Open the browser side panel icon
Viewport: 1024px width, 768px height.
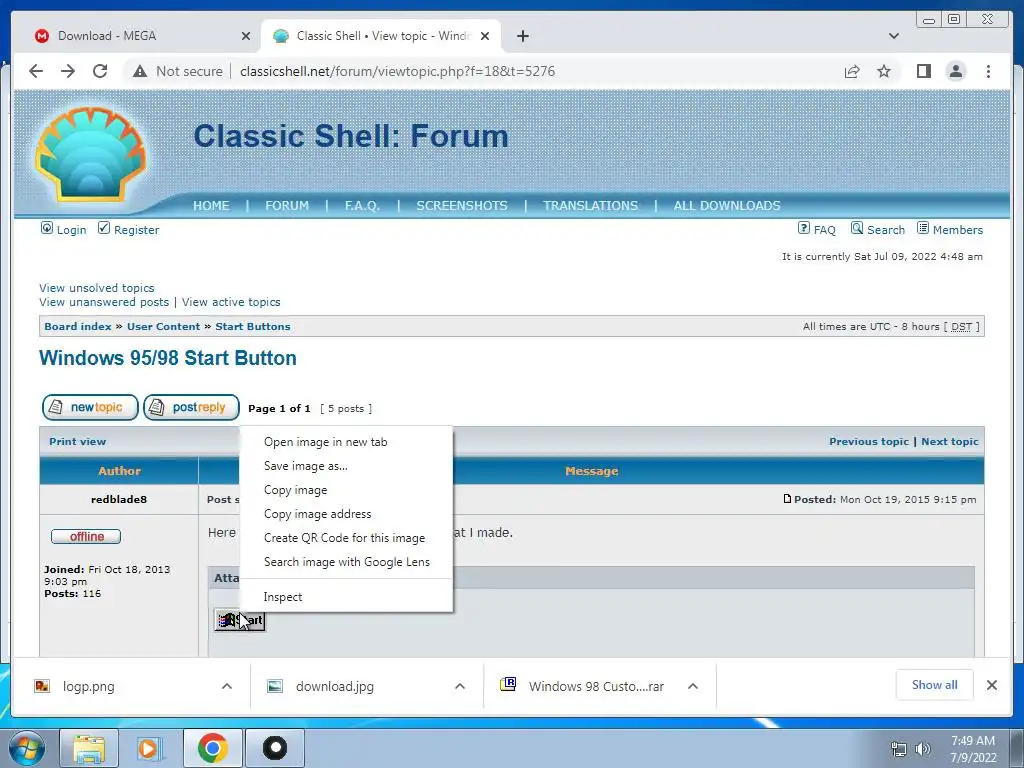point(923,71)
